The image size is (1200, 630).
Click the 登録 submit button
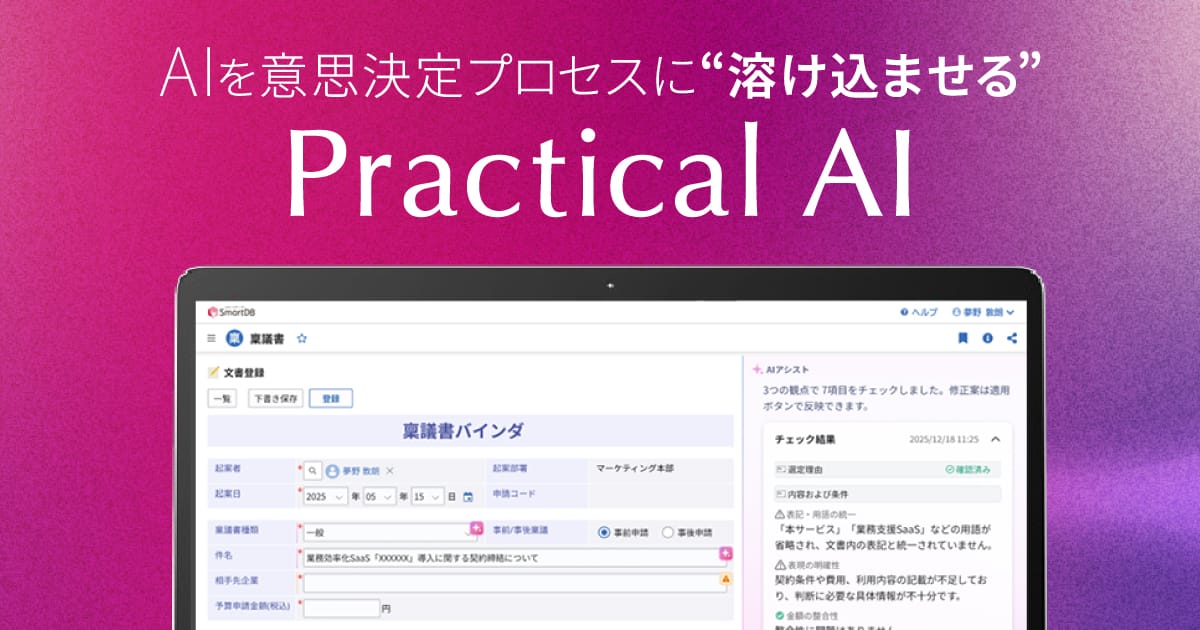[333, 398]
